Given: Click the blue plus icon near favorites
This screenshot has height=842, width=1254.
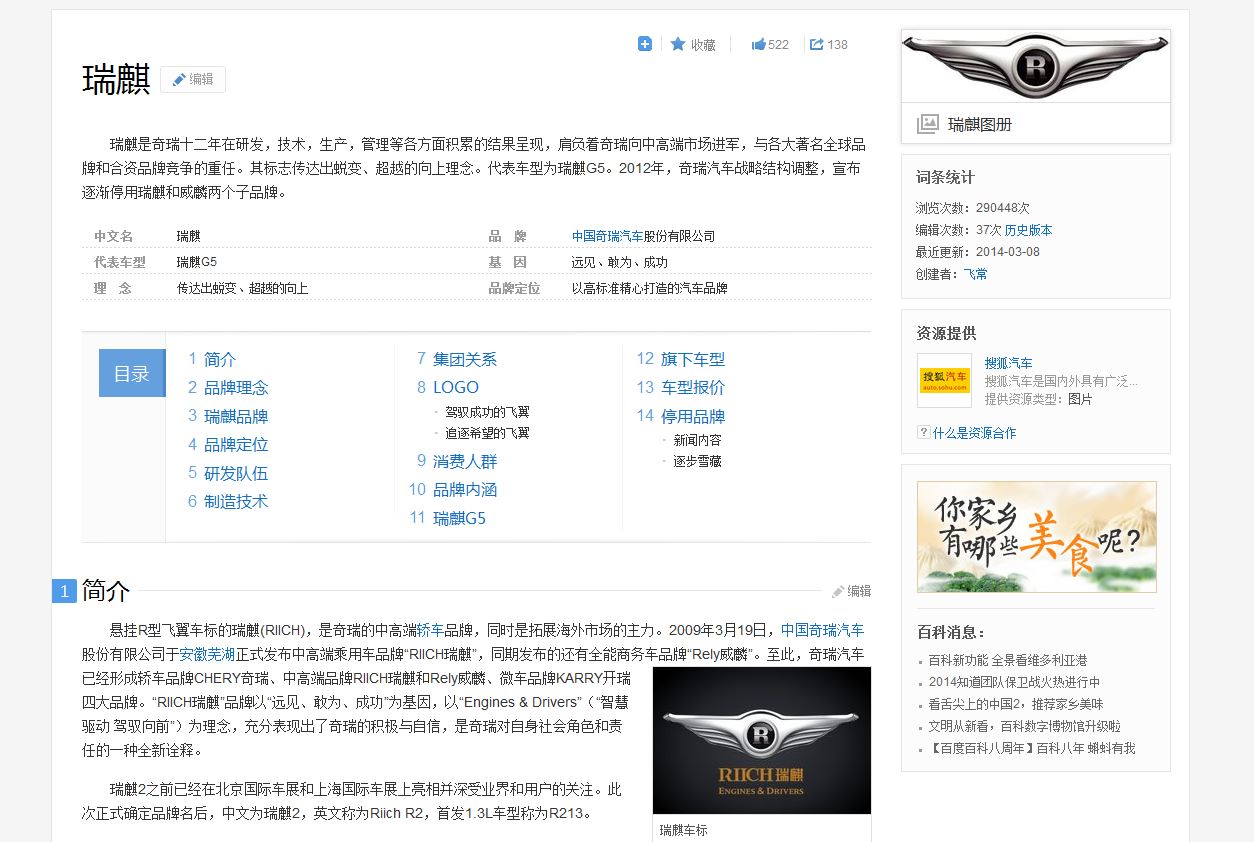Looking at the screenshot, I should point(645,44).
